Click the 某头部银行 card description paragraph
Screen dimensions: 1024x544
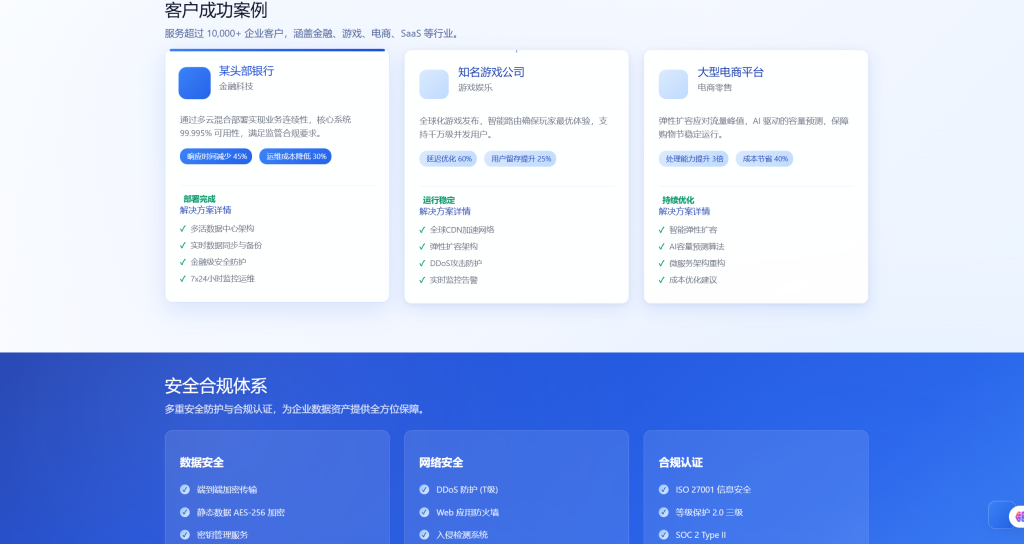(266, 127)
